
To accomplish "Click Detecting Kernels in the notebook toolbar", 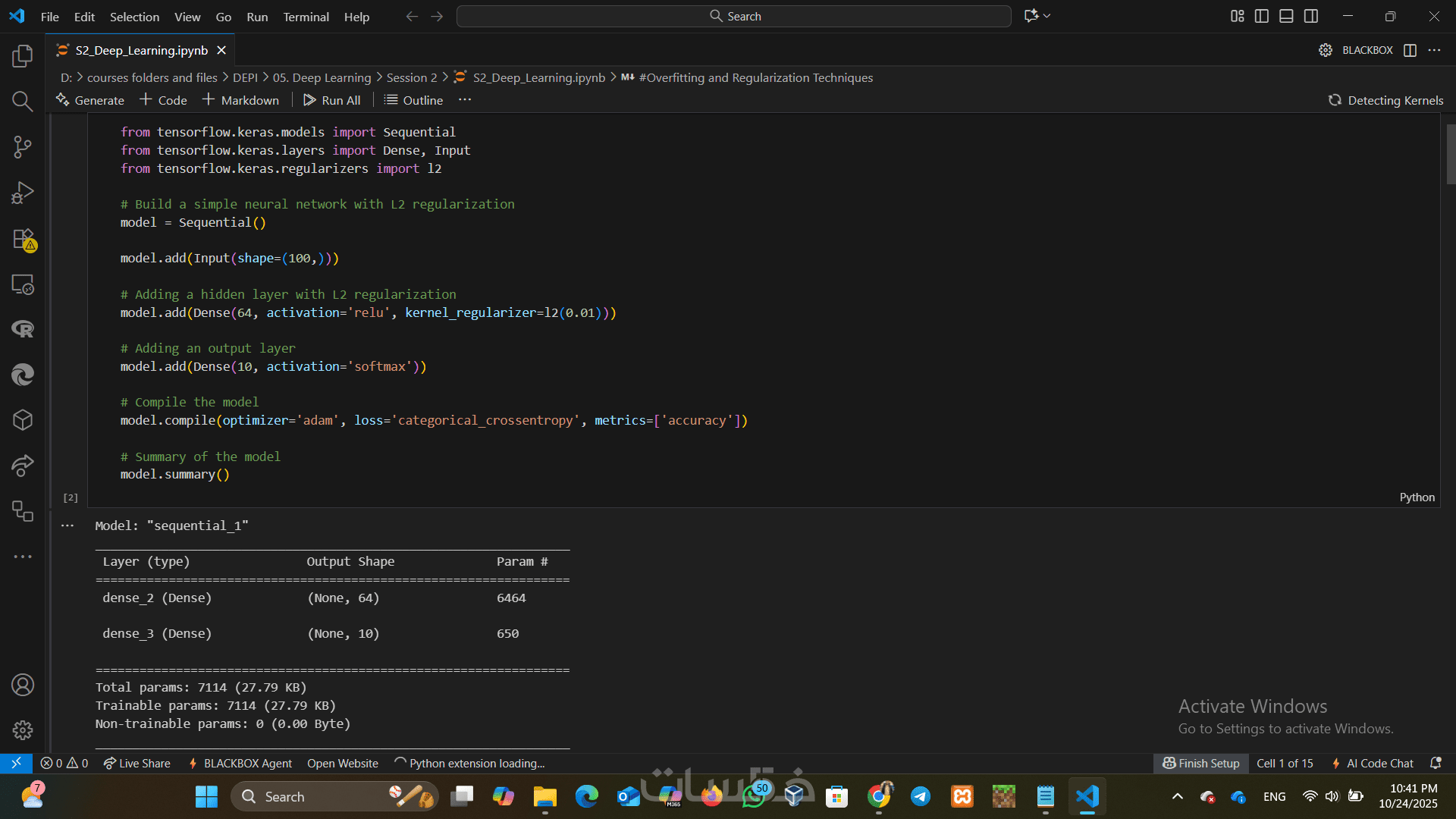I will [1385, 100].
